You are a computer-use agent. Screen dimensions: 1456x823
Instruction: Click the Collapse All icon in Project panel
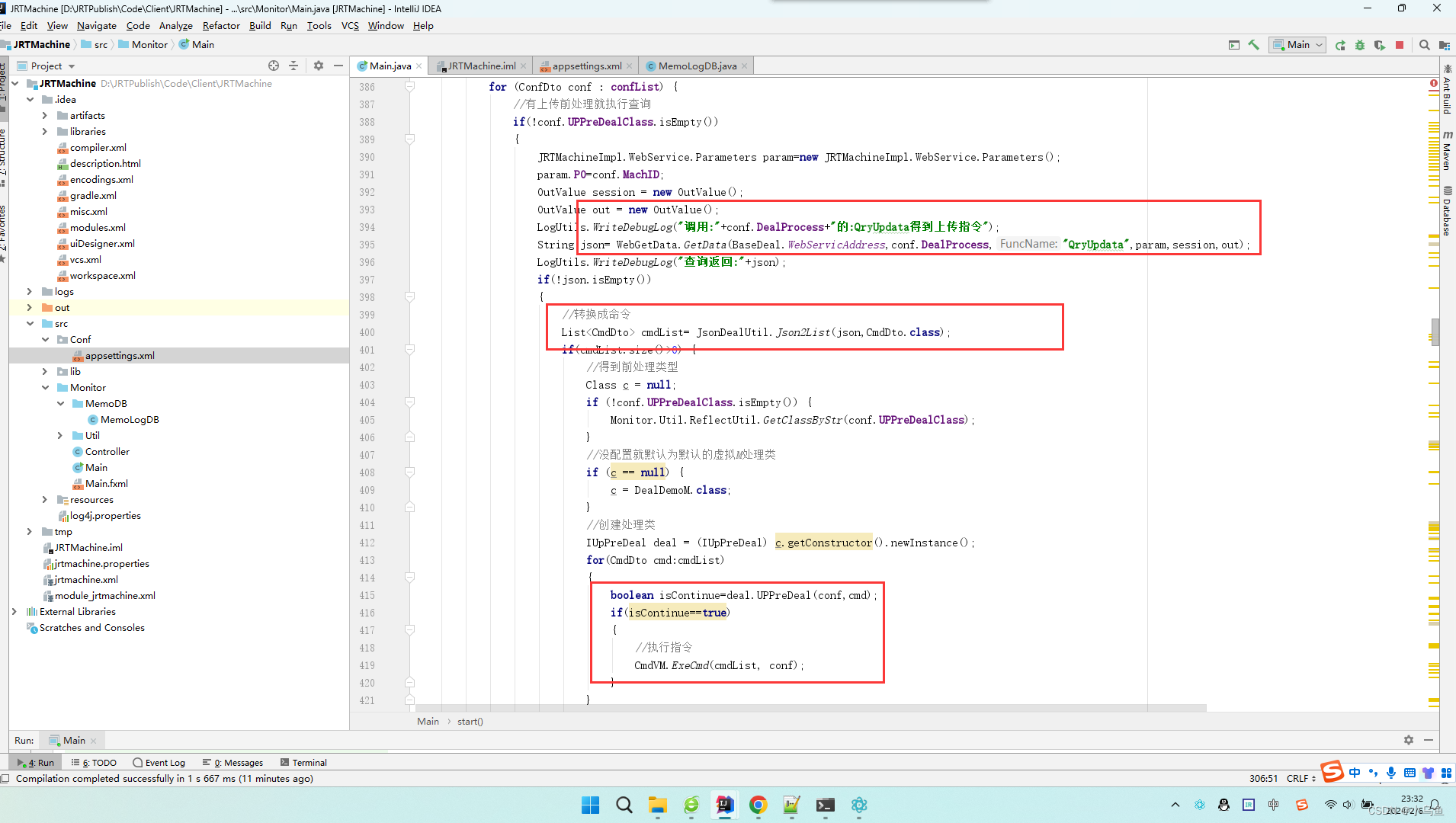click(x=293, y=66)
